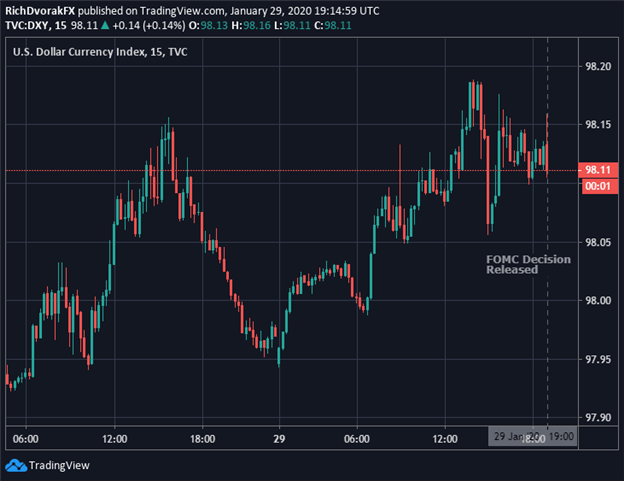Click the O:98.13 open value

coord(208,25)
